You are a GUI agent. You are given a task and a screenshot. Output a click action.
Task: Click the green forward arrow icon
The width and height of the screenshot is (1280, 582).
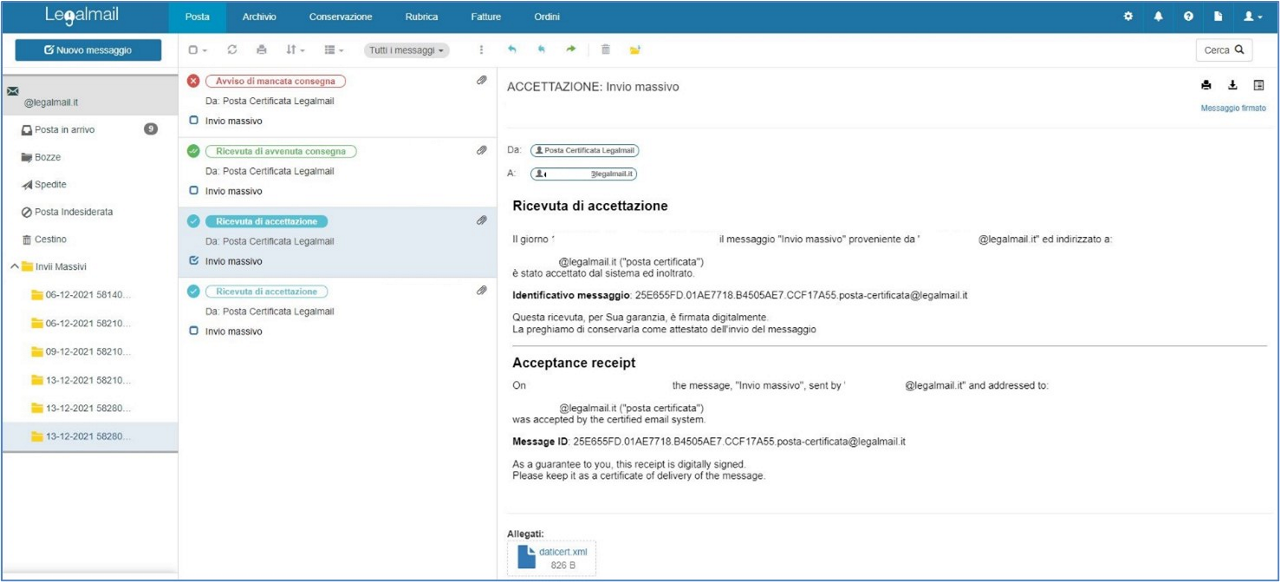pyautogui.click(x=571, y=50)
